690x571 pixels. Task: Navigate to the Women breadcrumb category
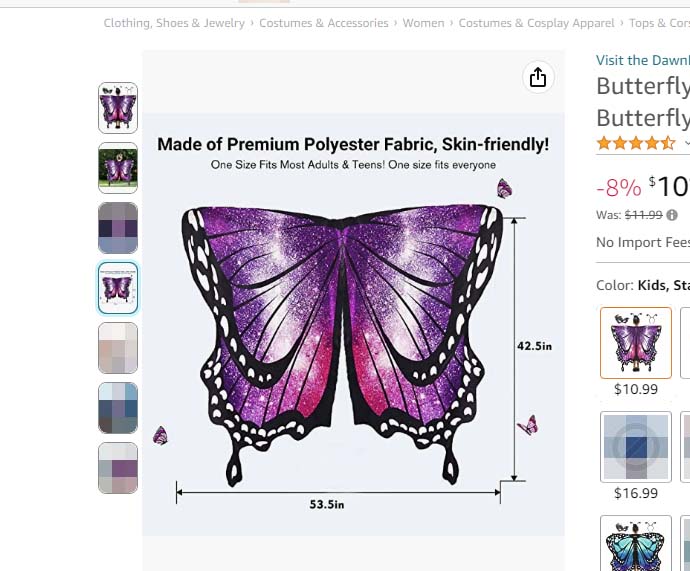423,23
